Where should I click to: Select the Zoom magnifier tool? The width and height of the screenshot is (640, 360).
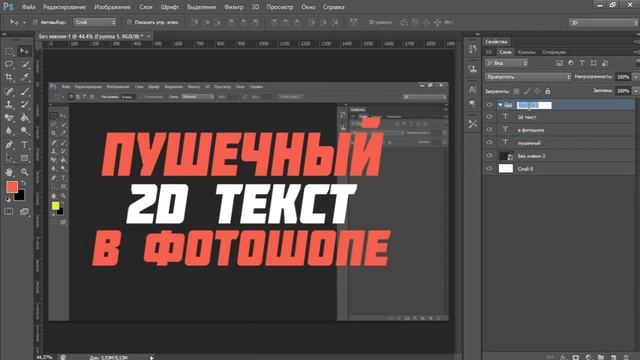25,172
